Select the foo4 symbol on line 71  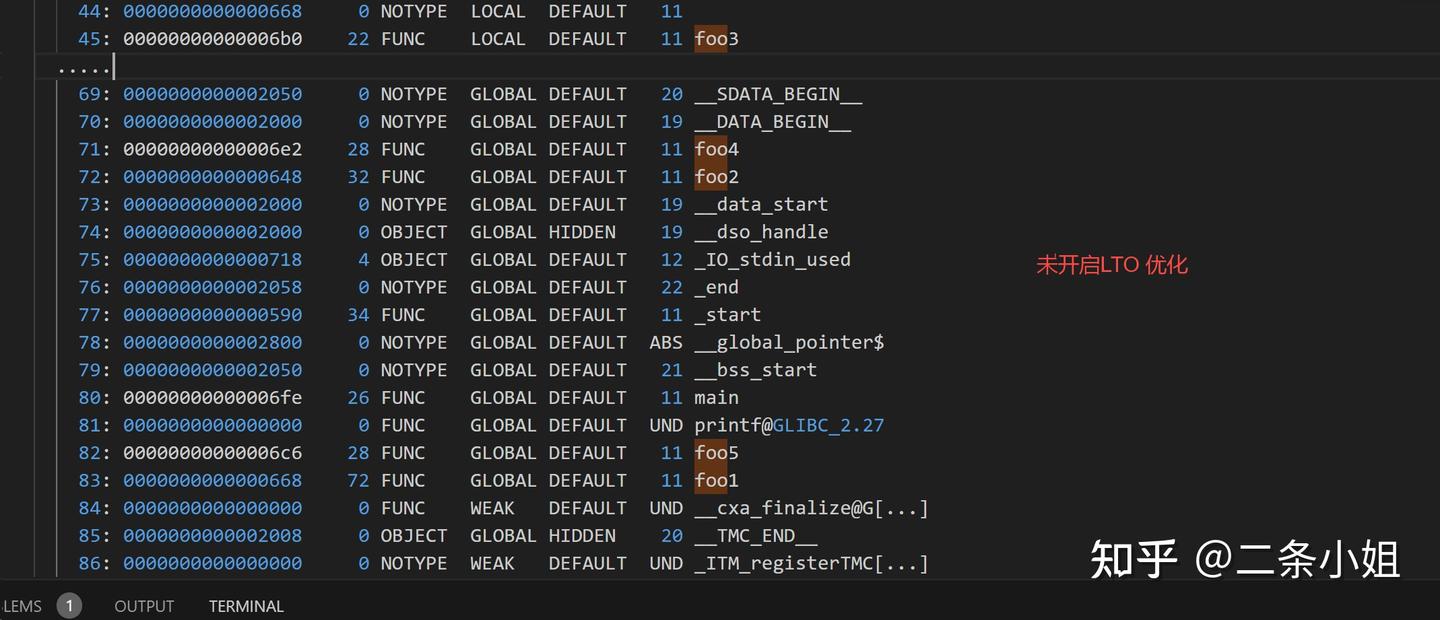(716, 149)
